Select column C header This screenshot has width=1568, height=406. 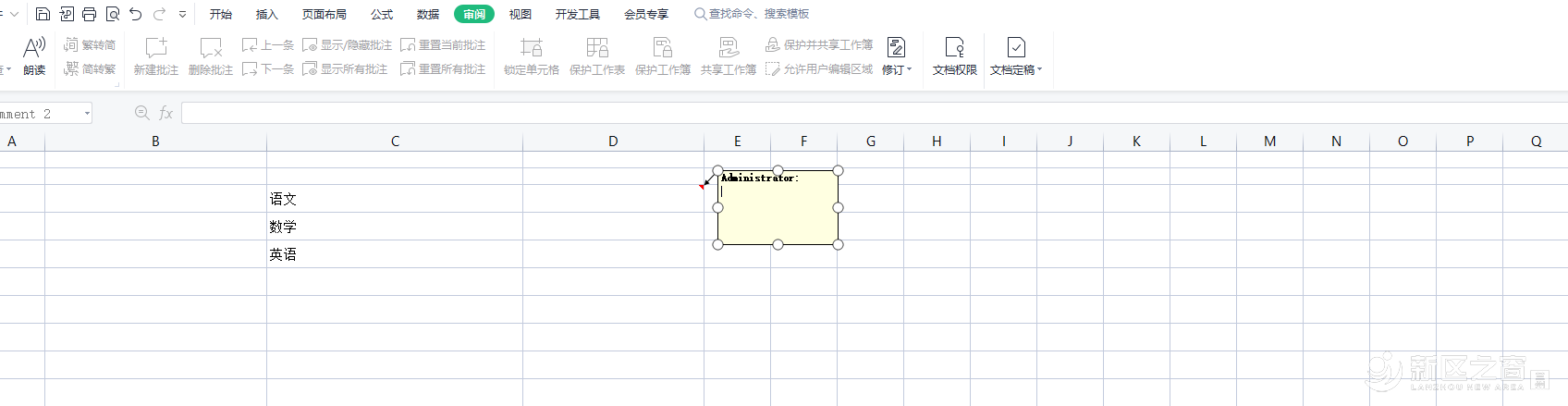coord(395,141)
